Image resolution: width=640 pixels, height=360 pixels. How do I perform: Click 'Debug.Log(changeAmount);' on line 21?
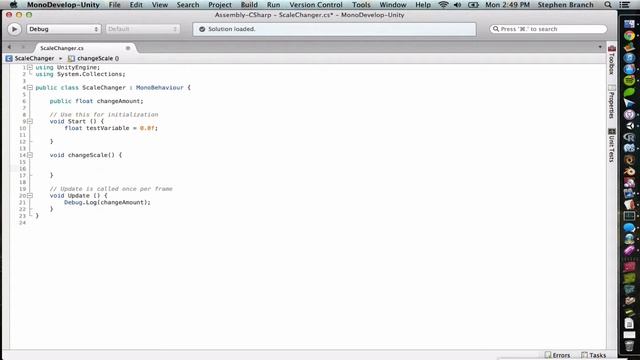coord(107,202)
